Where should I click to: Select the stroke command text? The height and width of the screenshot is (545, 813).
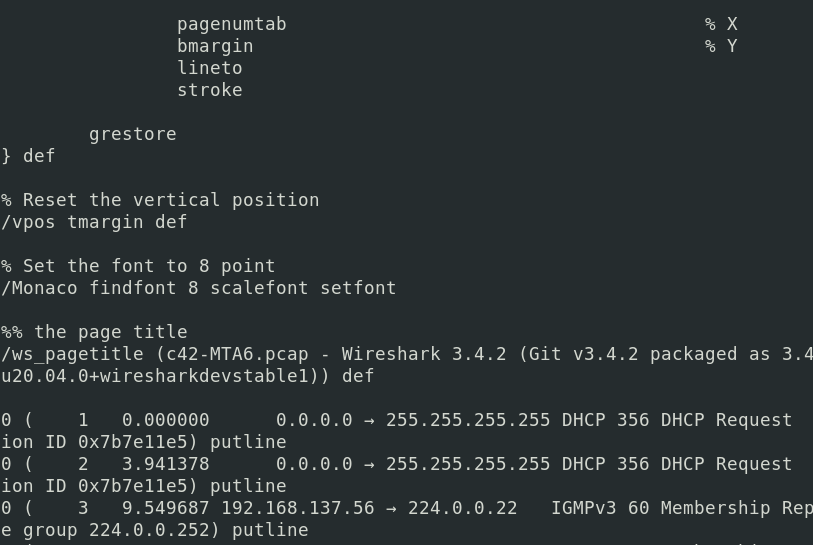209,90
